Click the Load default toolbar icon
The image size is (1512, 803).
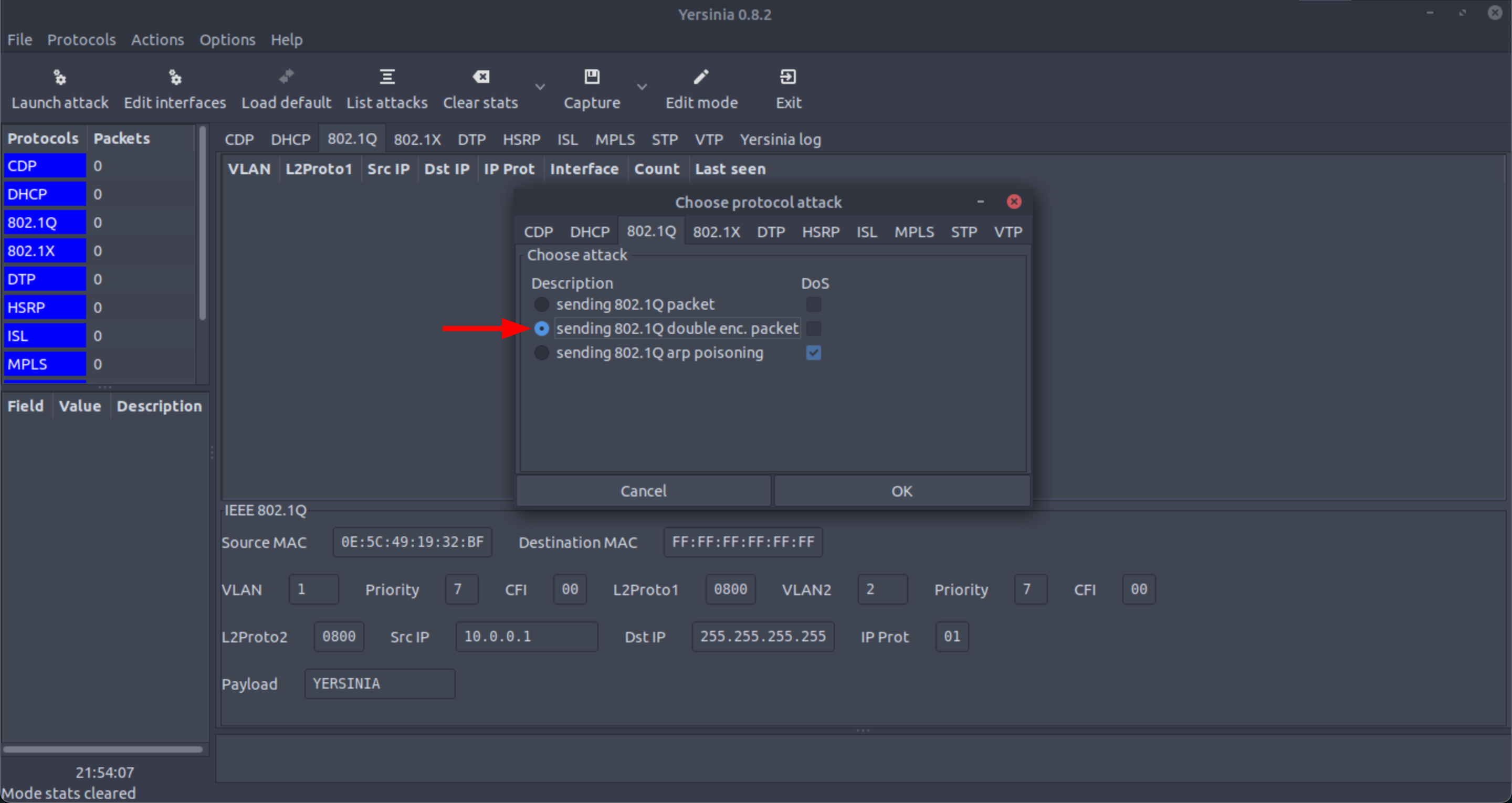[287, 77]
